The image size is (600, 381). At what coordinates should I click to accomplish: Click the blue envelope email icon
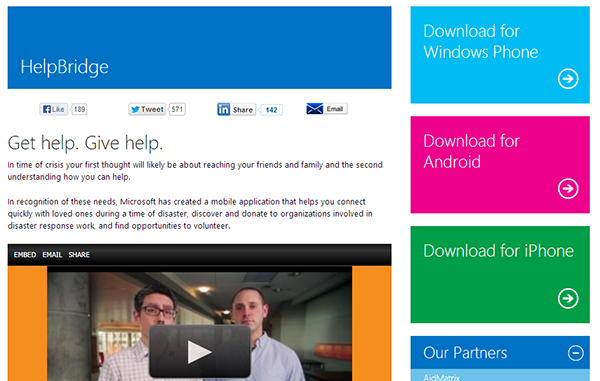tap(315, 109)
